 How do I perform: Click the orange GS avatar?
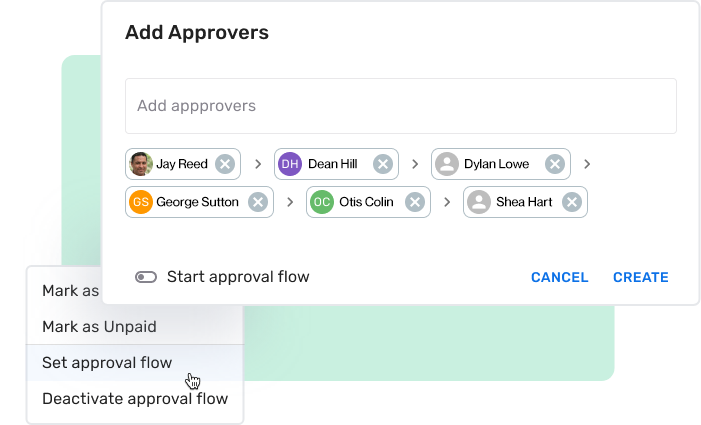pyautogui.click(x=141, y=202)
